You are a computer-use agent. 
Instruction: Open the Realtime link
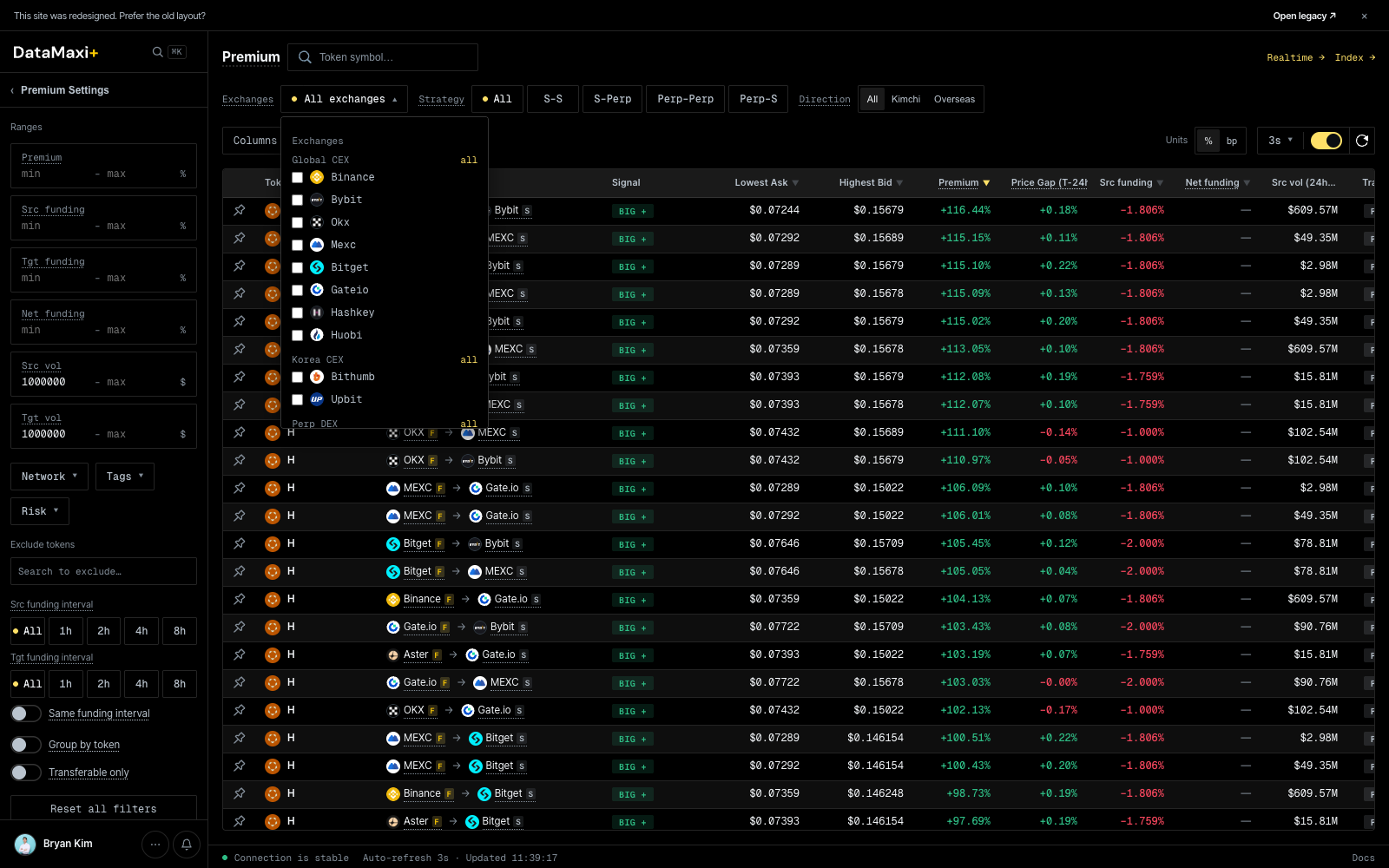coord(1296,57)
